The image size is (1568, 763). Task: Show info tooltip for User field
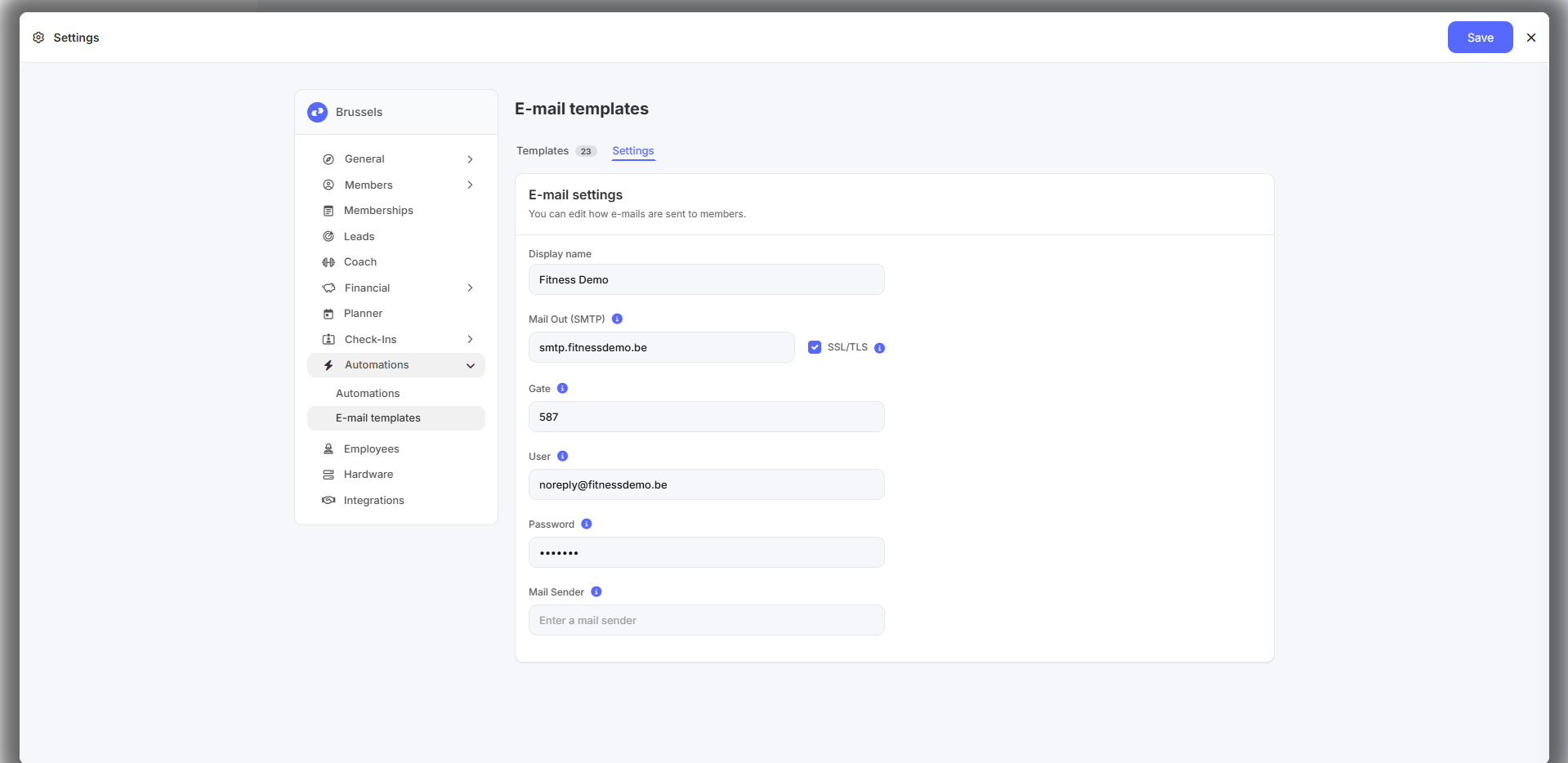coord(562,456)
